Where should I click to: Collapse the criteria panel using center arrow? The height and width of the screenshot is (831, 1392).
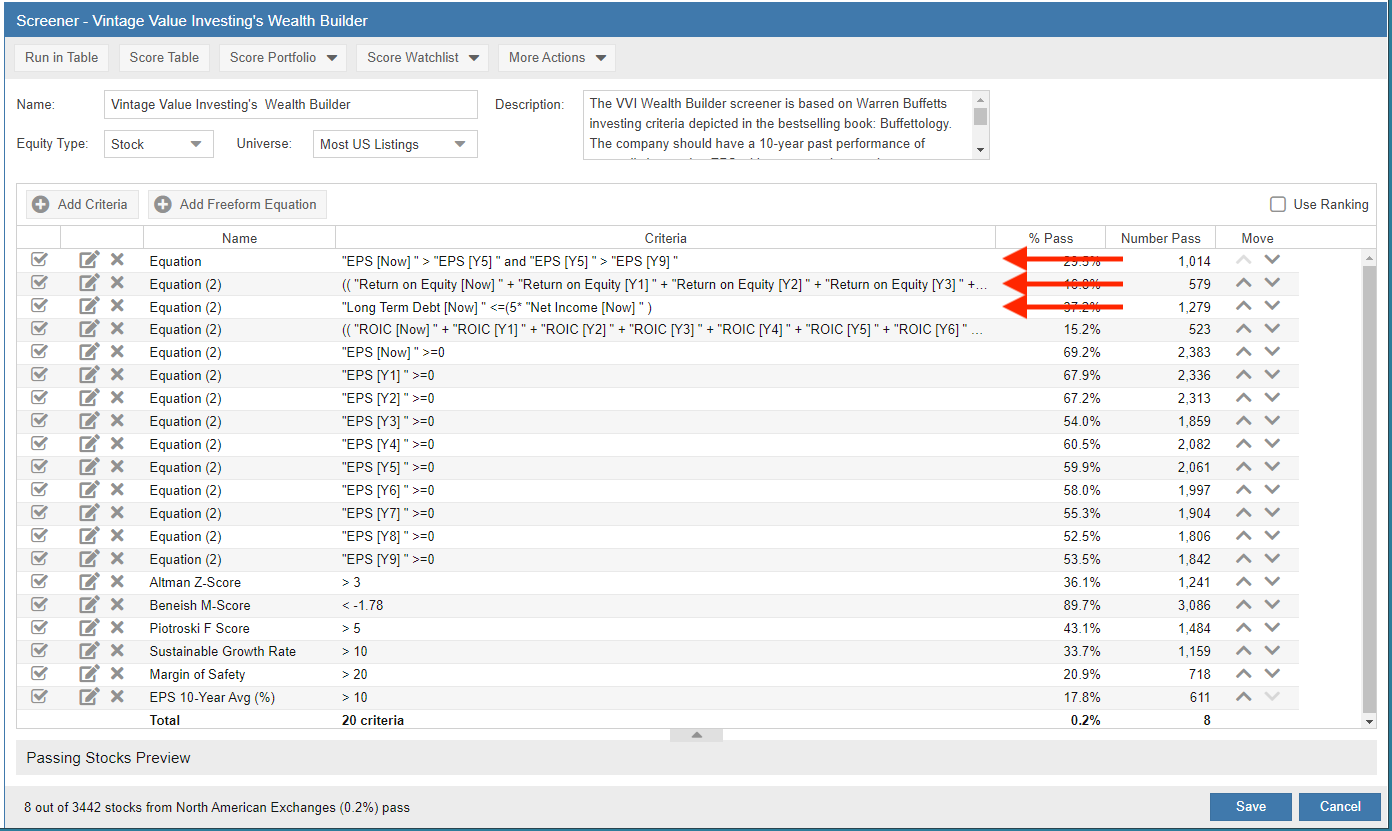pos(697,734)
